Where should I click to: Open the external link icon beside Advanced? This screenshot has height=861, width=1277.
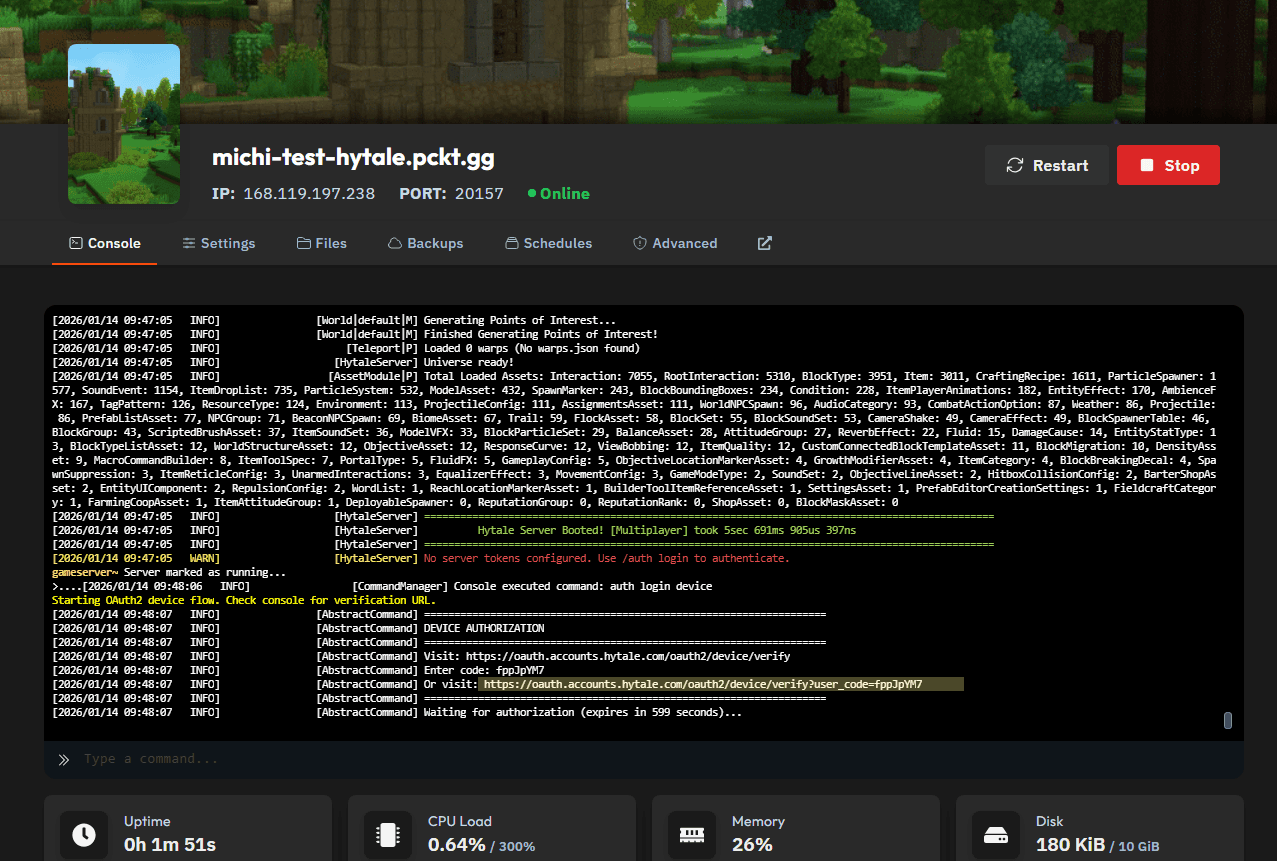tap(764, 242)
